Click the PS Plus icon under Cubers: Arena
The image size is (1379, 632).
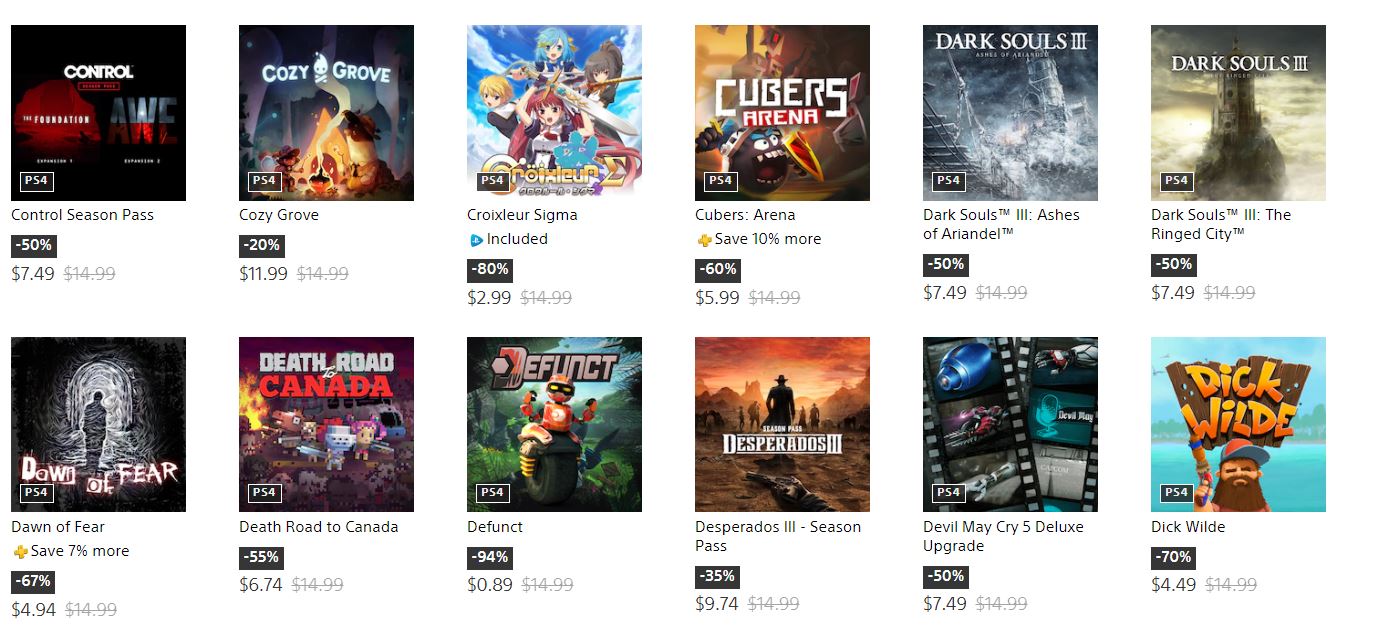click(704, 240)
